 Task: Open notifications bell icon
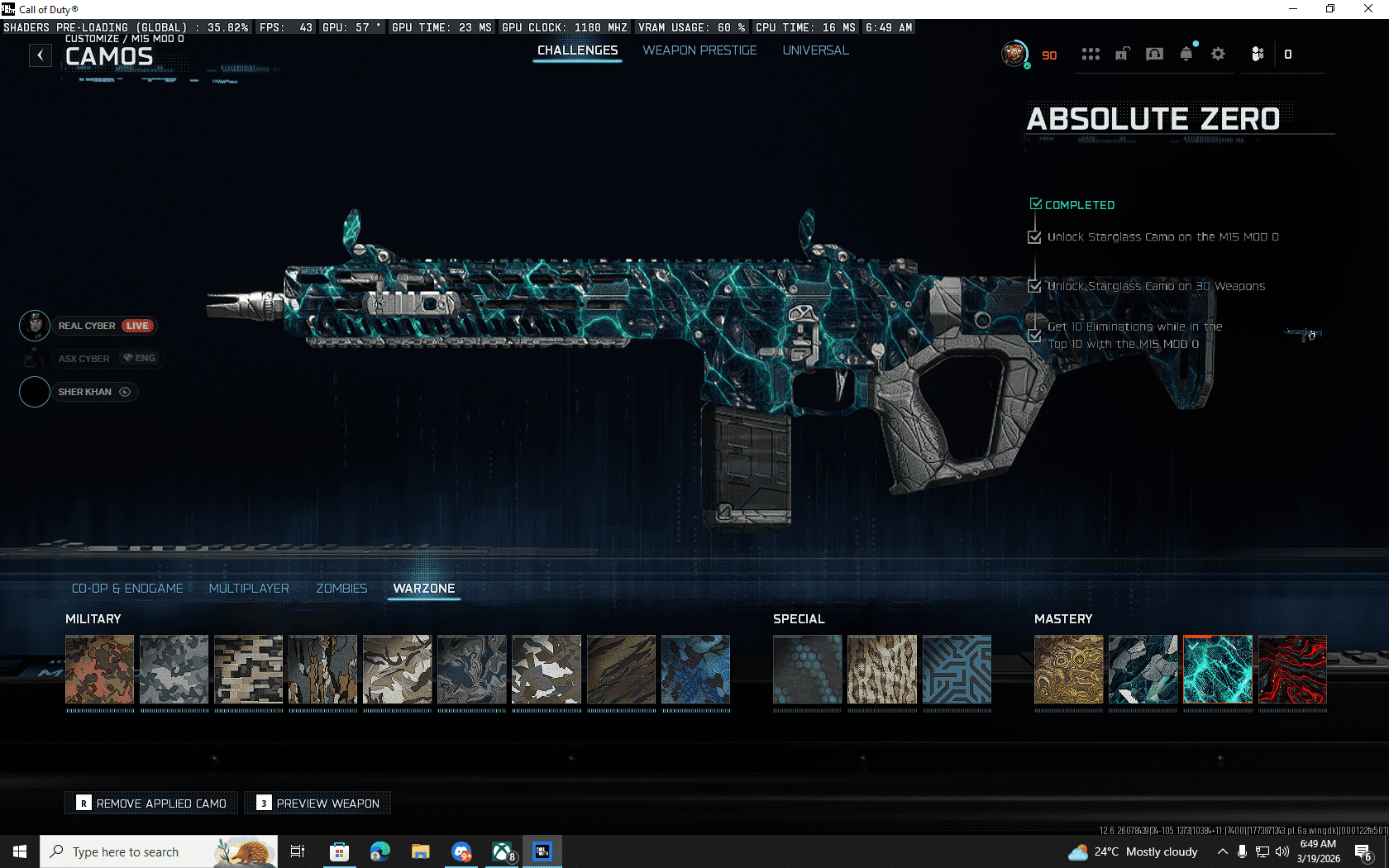coord(1186,55)
